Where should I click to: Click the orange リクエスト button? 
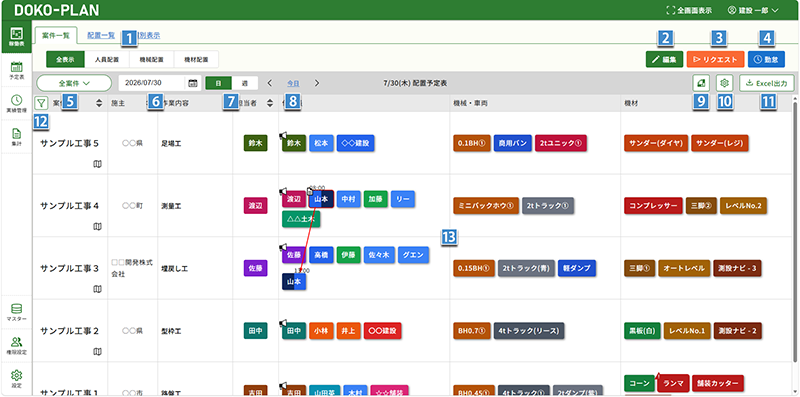[715, 59]
